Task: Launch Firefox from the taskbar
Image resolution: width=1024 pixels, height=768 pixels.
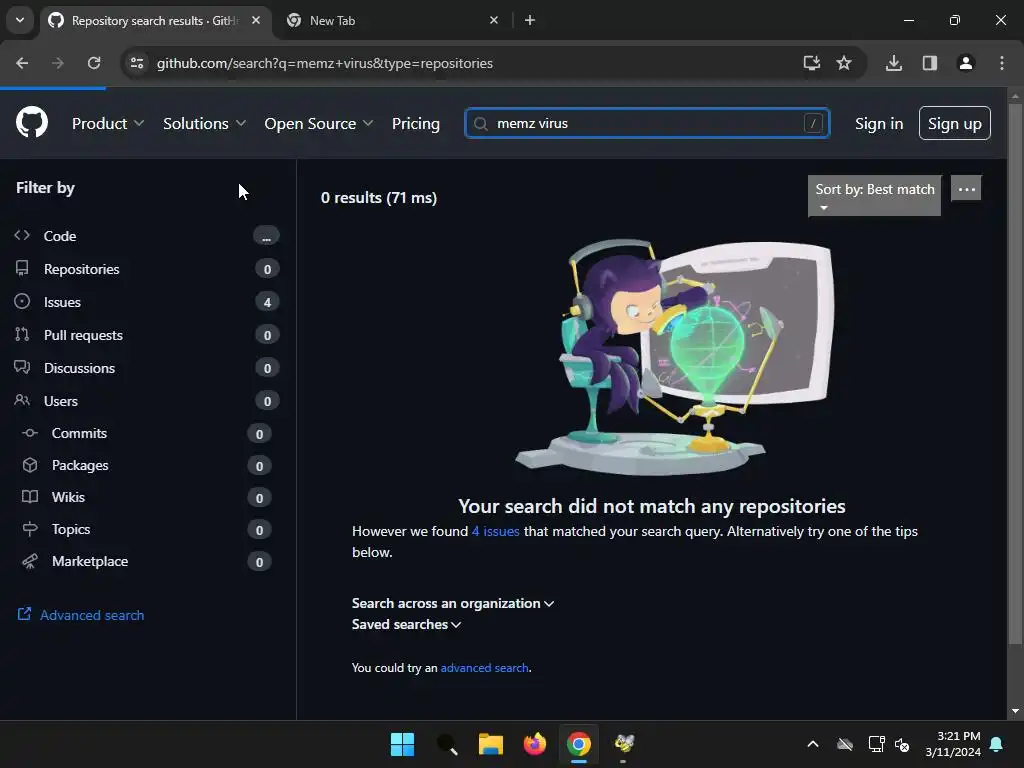Action: coord(535,744)
